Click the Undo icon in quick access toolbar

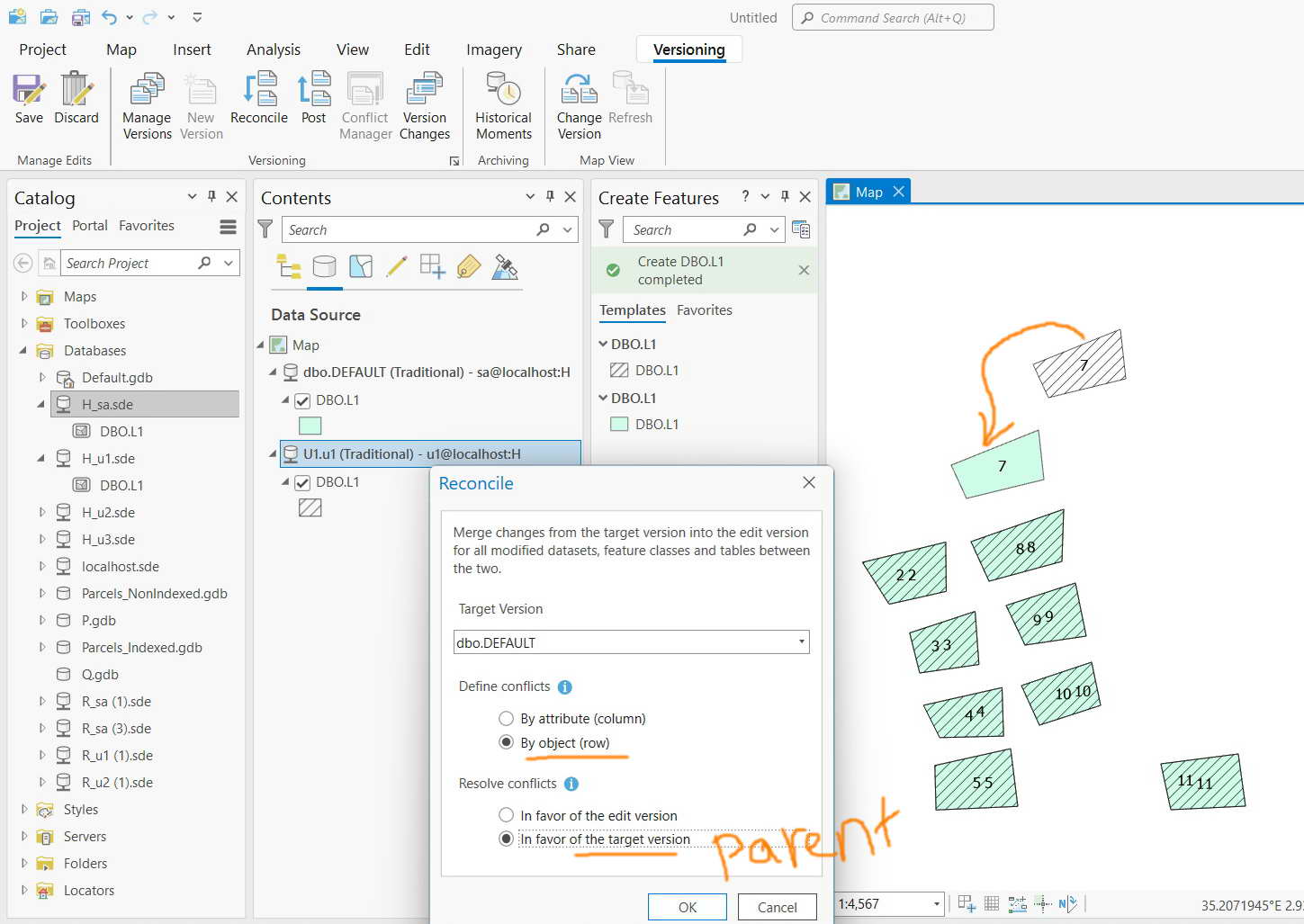109,17
